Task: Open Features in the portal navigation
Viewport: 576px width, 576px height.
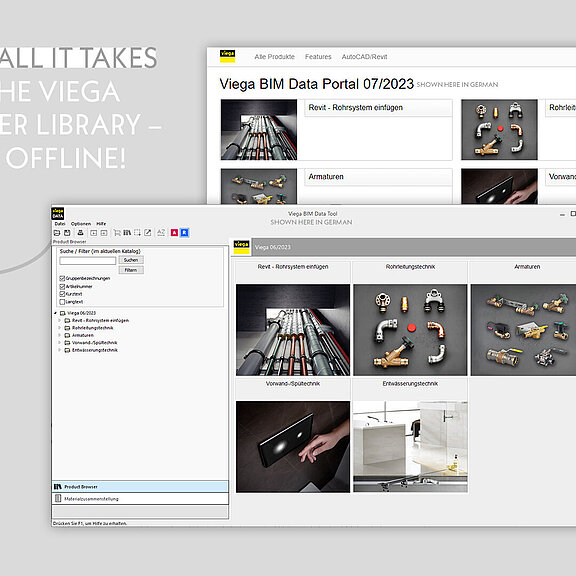Action: pyautogui.click(x=318, y=57)
